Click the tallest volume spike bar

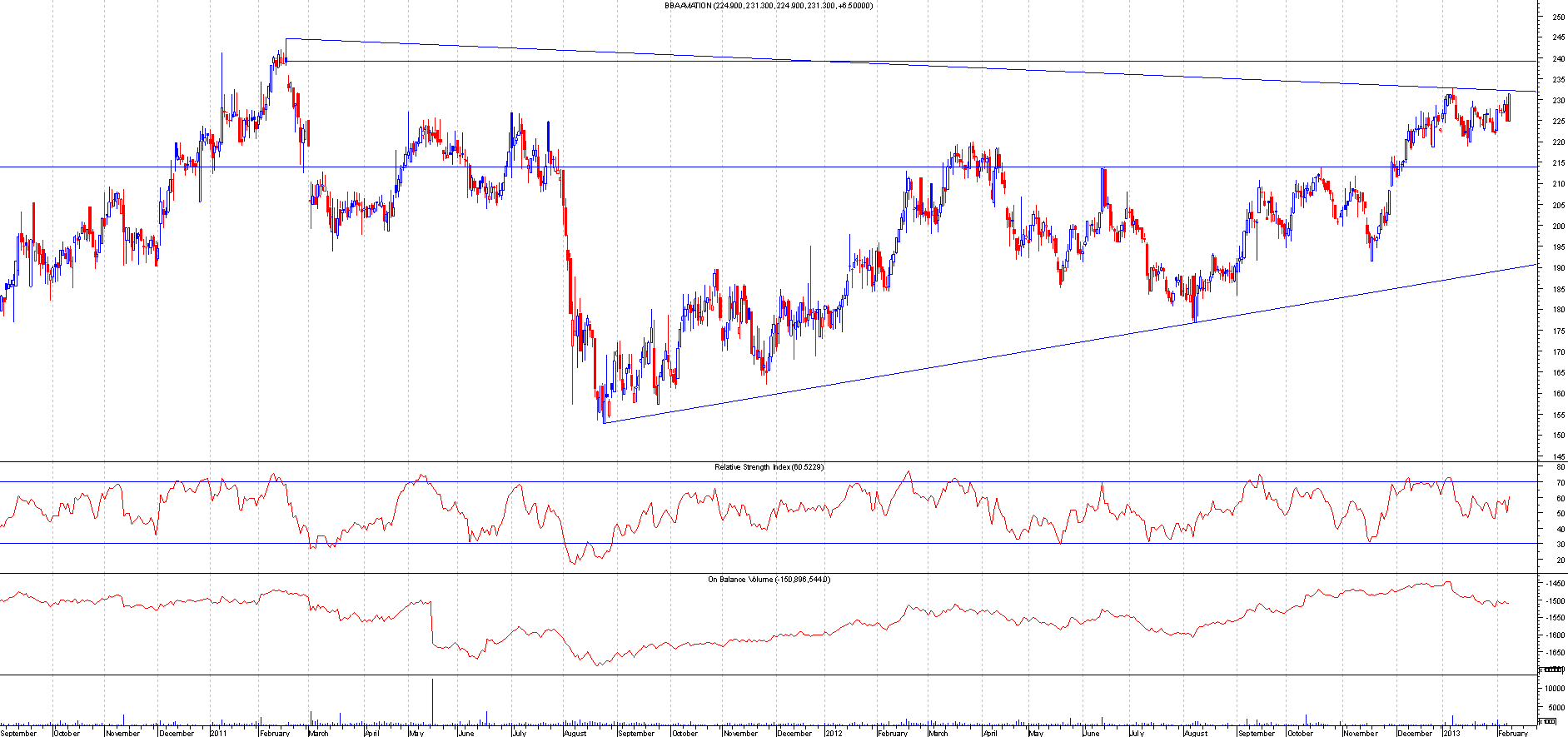(432, 701)
